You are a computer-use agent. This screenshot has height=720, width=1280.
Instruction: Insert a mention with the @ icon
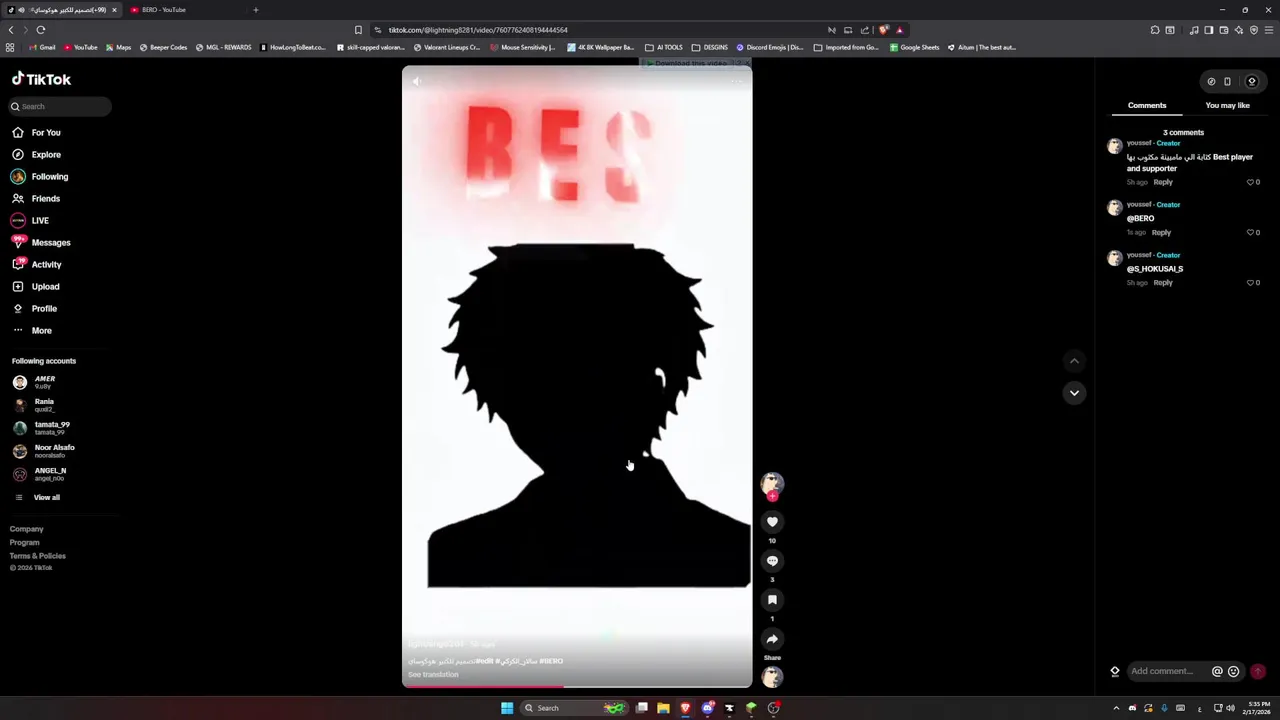[x=1217, y=672]
